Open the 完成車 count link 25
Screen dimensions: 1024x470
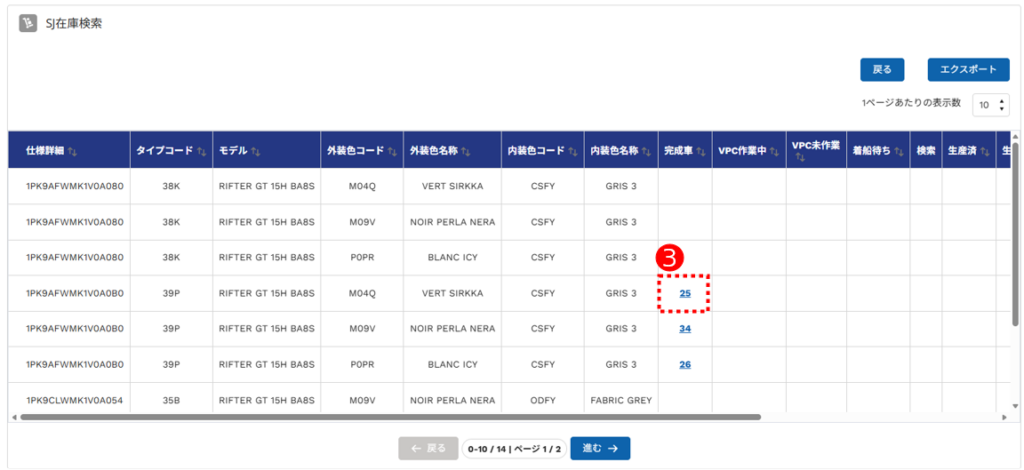685,293
